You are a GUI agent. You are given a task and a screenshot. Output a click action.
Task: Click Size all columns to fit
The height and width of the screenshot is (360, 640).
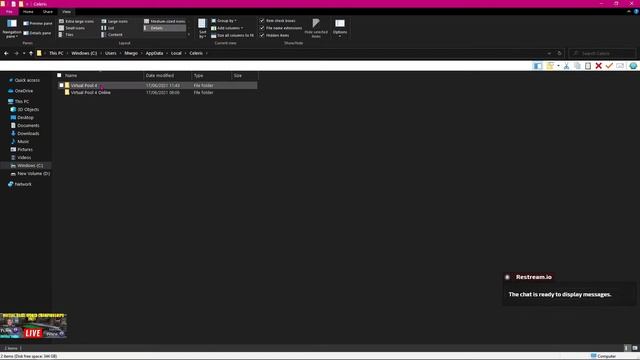click(233, 36)
